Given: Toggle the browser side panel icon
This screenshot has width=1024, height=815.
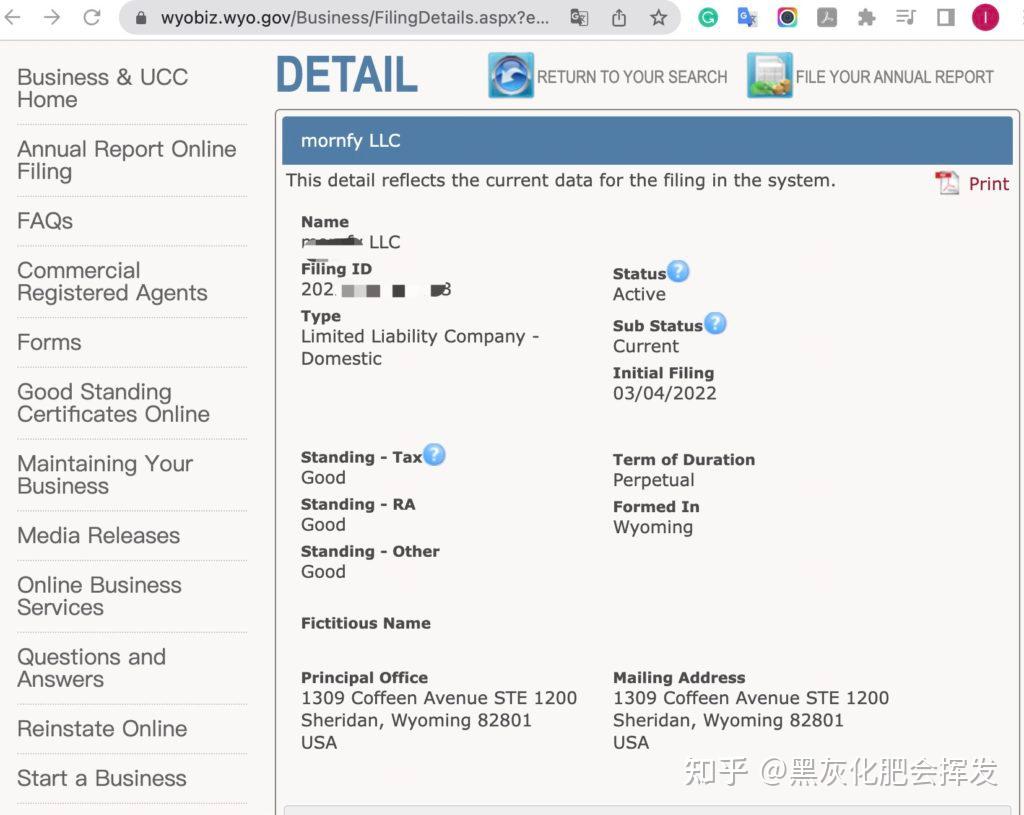Looking at the screenshot, I should [946, 18].
